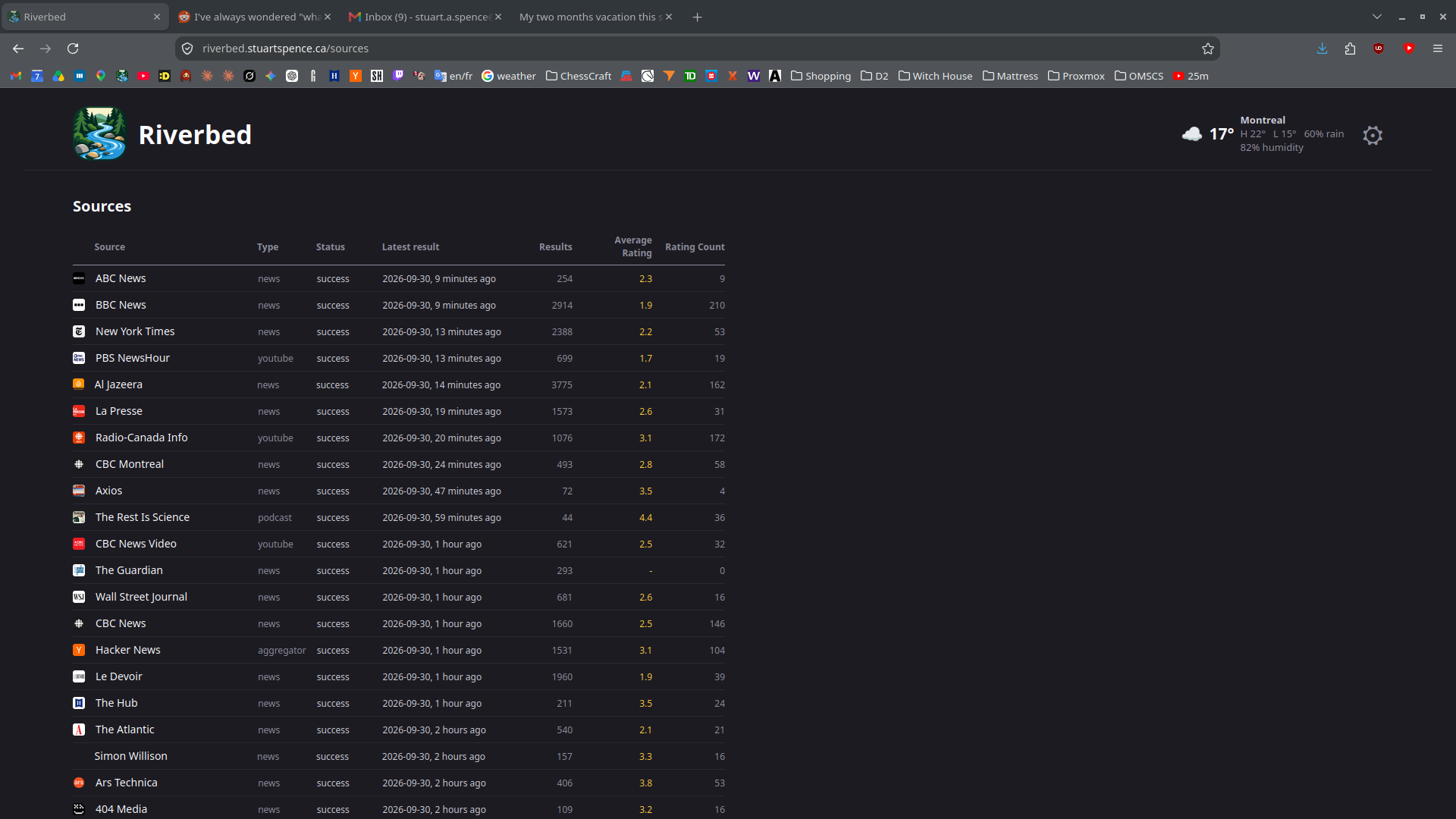
Task: Close the Riverbed tab
Action: (157, 17)
